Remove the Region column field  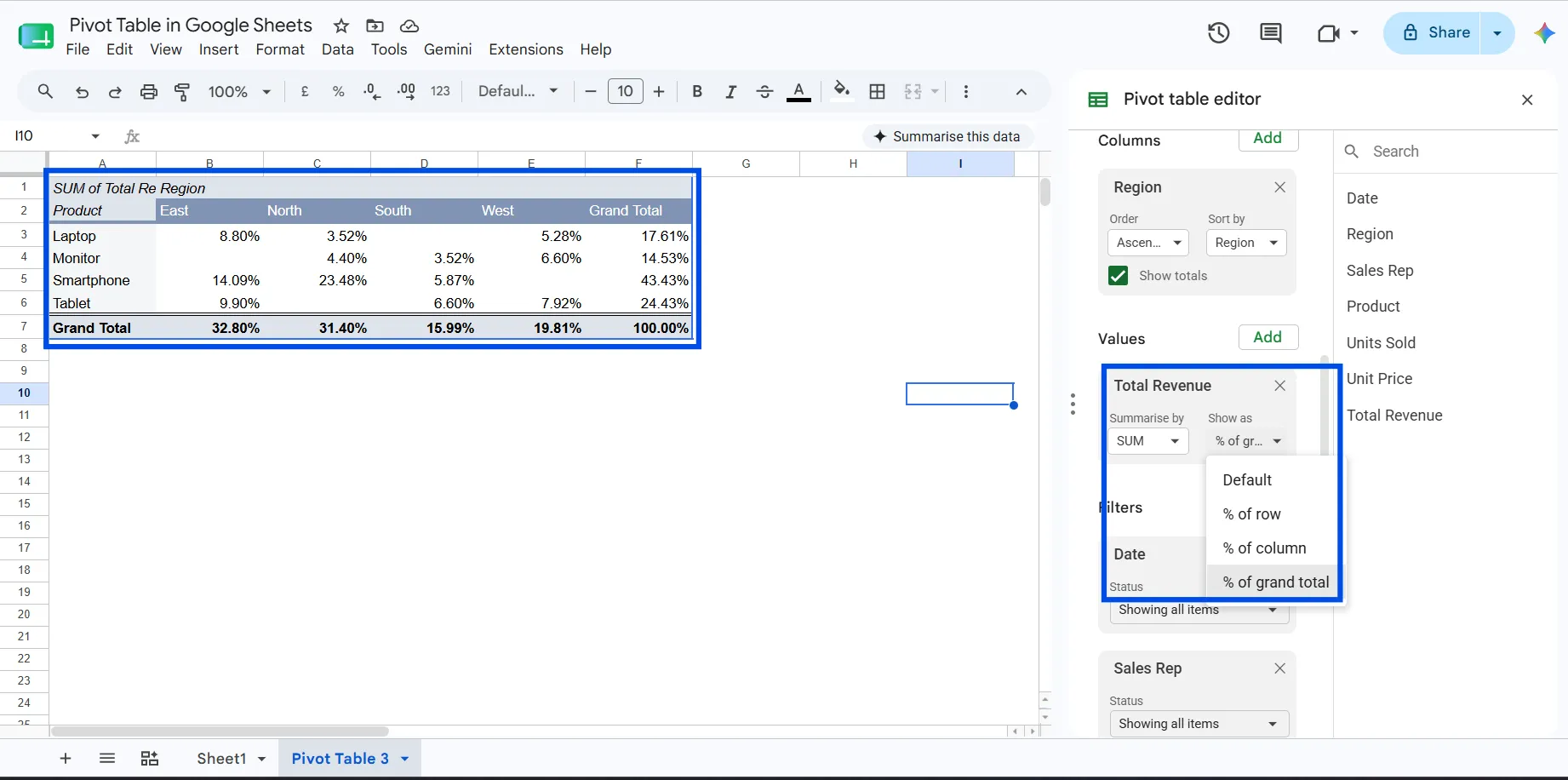coord(1279,187)
